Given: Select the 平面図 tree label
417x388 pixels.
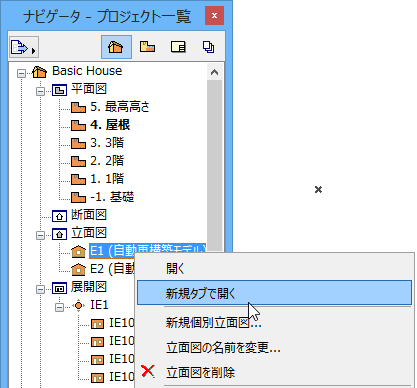Looking at the screenshot, I should pyautogui.click(x=89, y=89).
